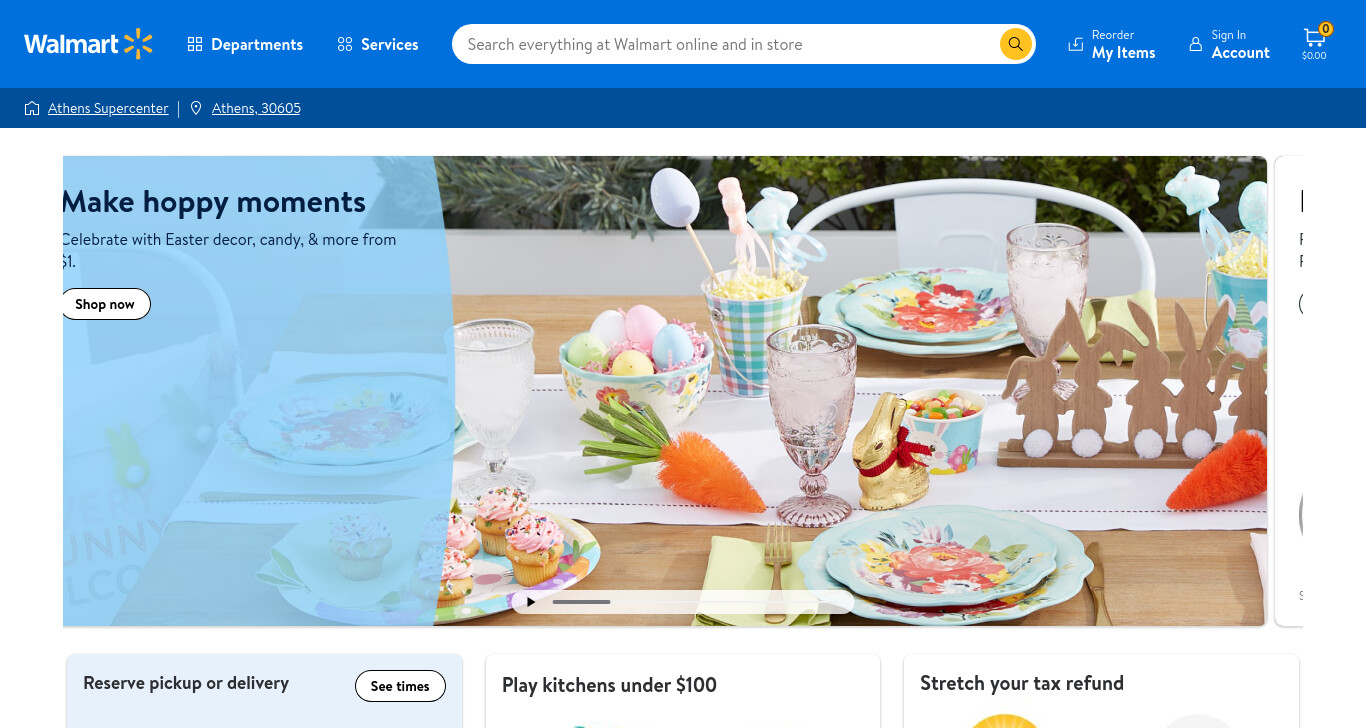
Task: Open the shopping cart icon
Action: 1314,38
